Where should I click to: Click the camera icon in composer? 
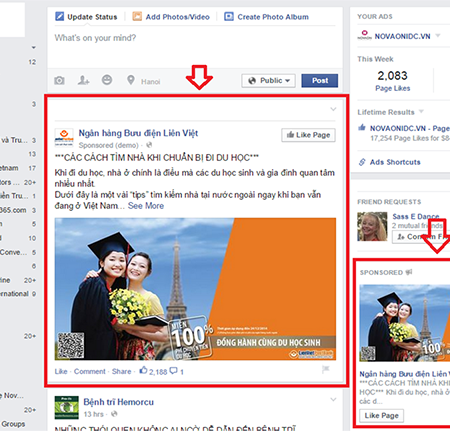[x=59, y=80]
